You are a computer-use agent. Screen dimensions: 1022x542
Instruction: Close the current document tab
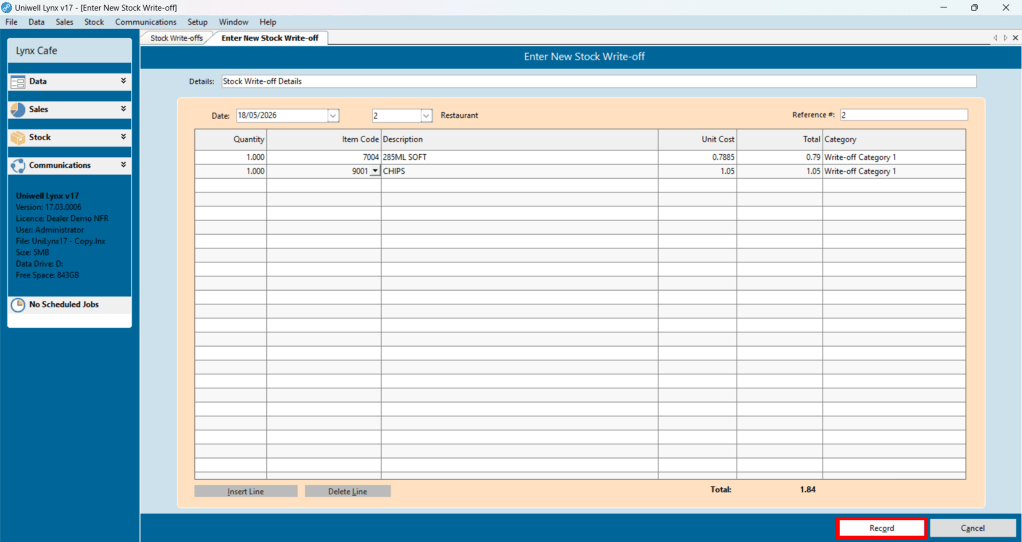pyautogui.click(x=1015, y=38)
